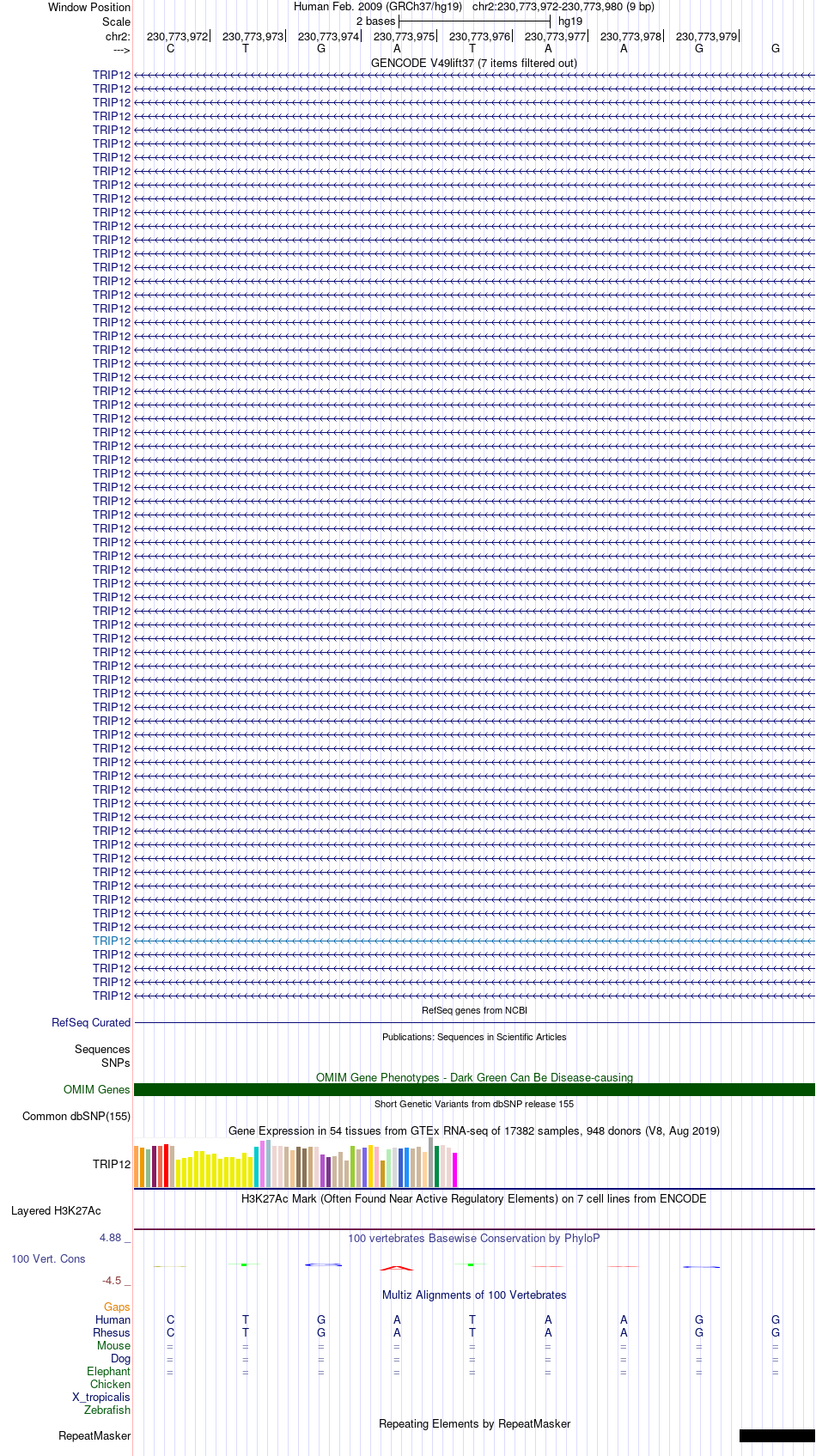Click the Dog species label

pyautogui.click(x=120, y=1358)
